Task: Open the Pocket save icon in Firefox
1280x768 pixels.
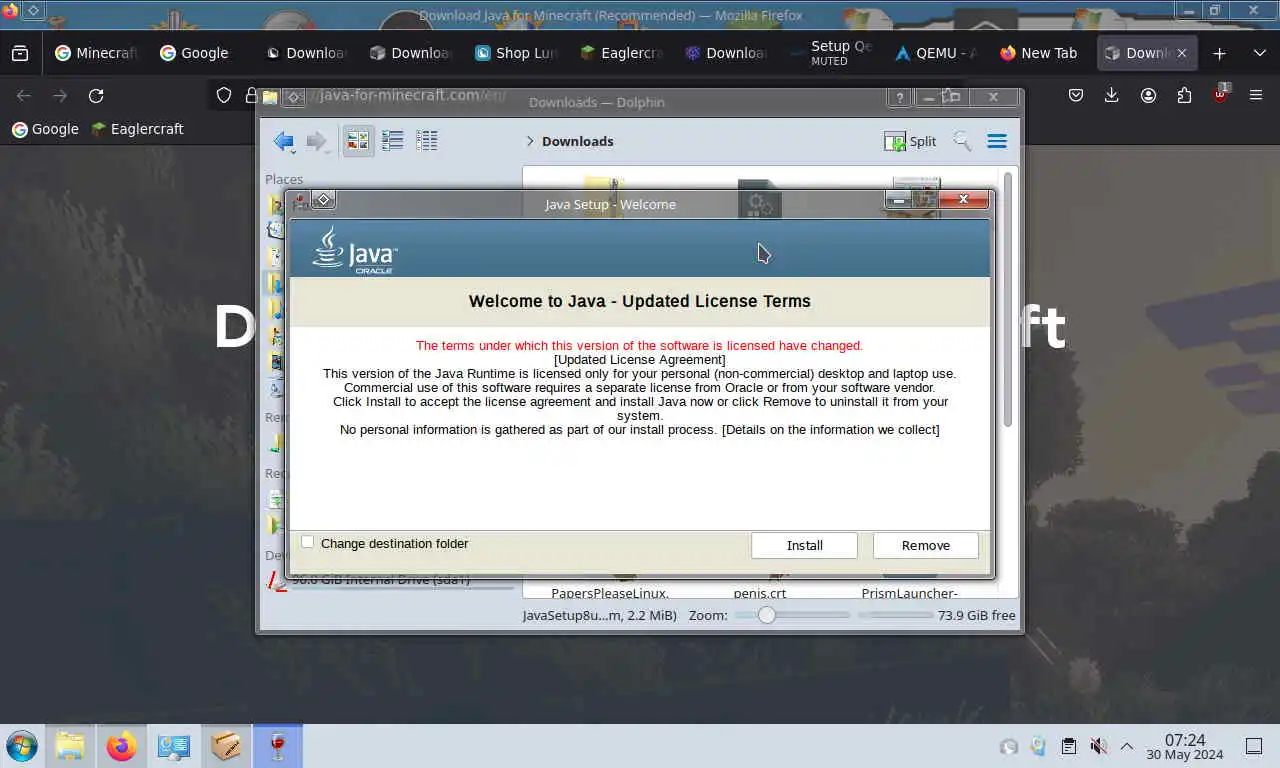Action: [1076, 95]
